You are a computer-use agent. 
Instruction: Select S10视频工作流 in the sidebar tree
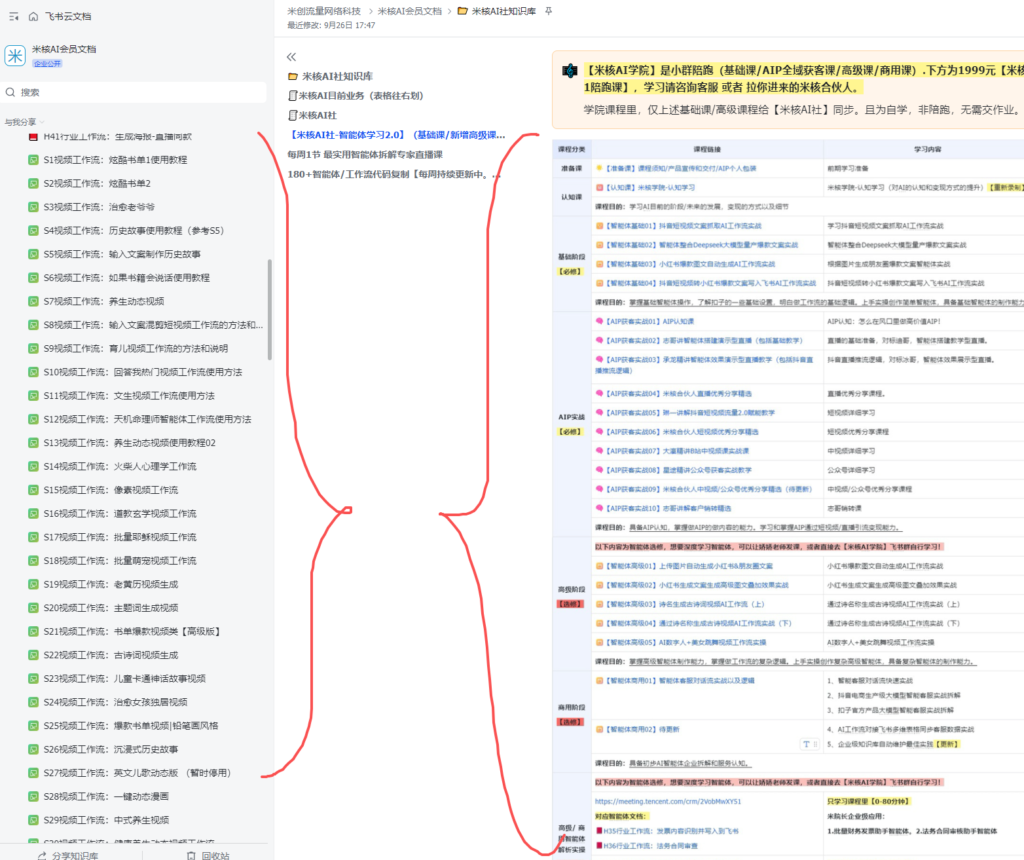coord(143,372)
